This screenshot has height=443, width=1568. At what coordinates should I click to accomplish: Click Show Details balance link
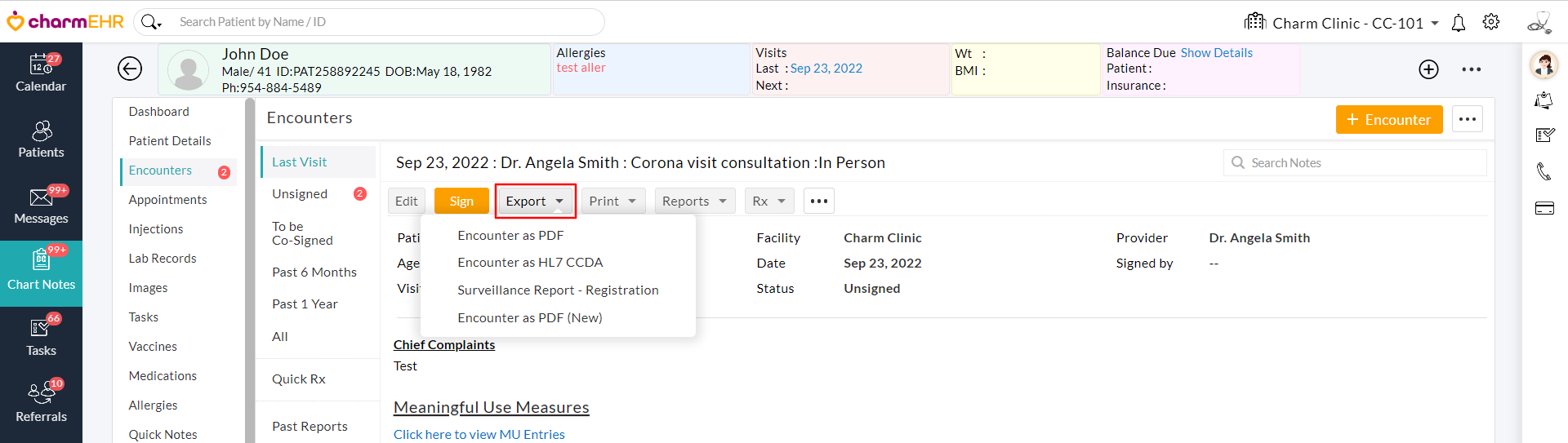coord(1216,53)
